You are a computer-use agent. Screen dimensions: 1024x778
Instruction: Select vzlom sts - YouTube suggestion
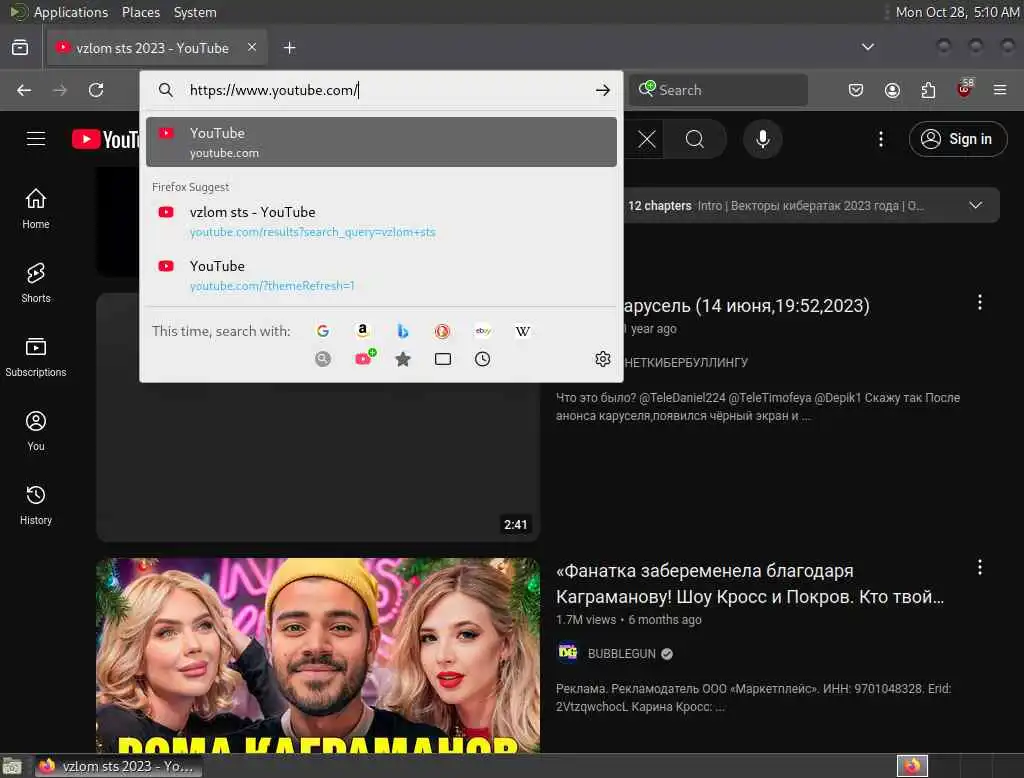pos(381,221)
